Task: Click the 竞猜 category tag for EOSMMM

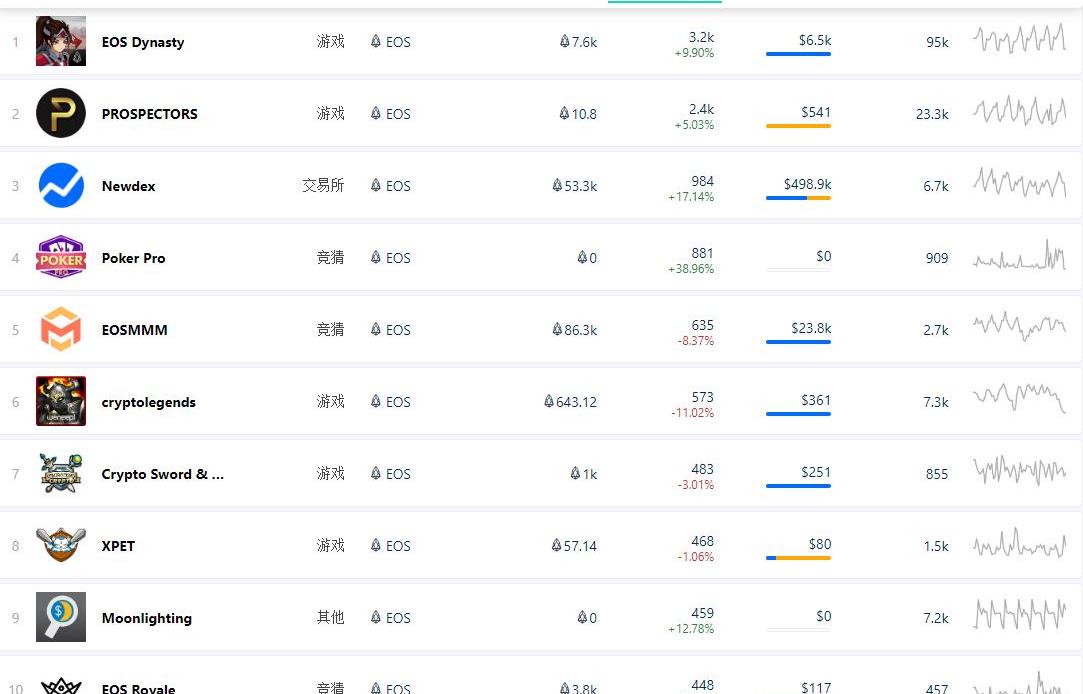Action: pyautogui.click(x=330, y=329)
